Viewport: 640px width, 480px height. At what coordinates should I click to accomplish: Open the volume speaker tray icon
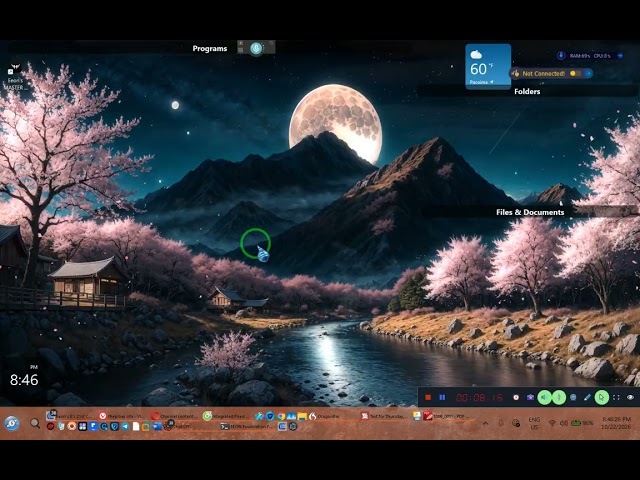(x=564, y=423)
